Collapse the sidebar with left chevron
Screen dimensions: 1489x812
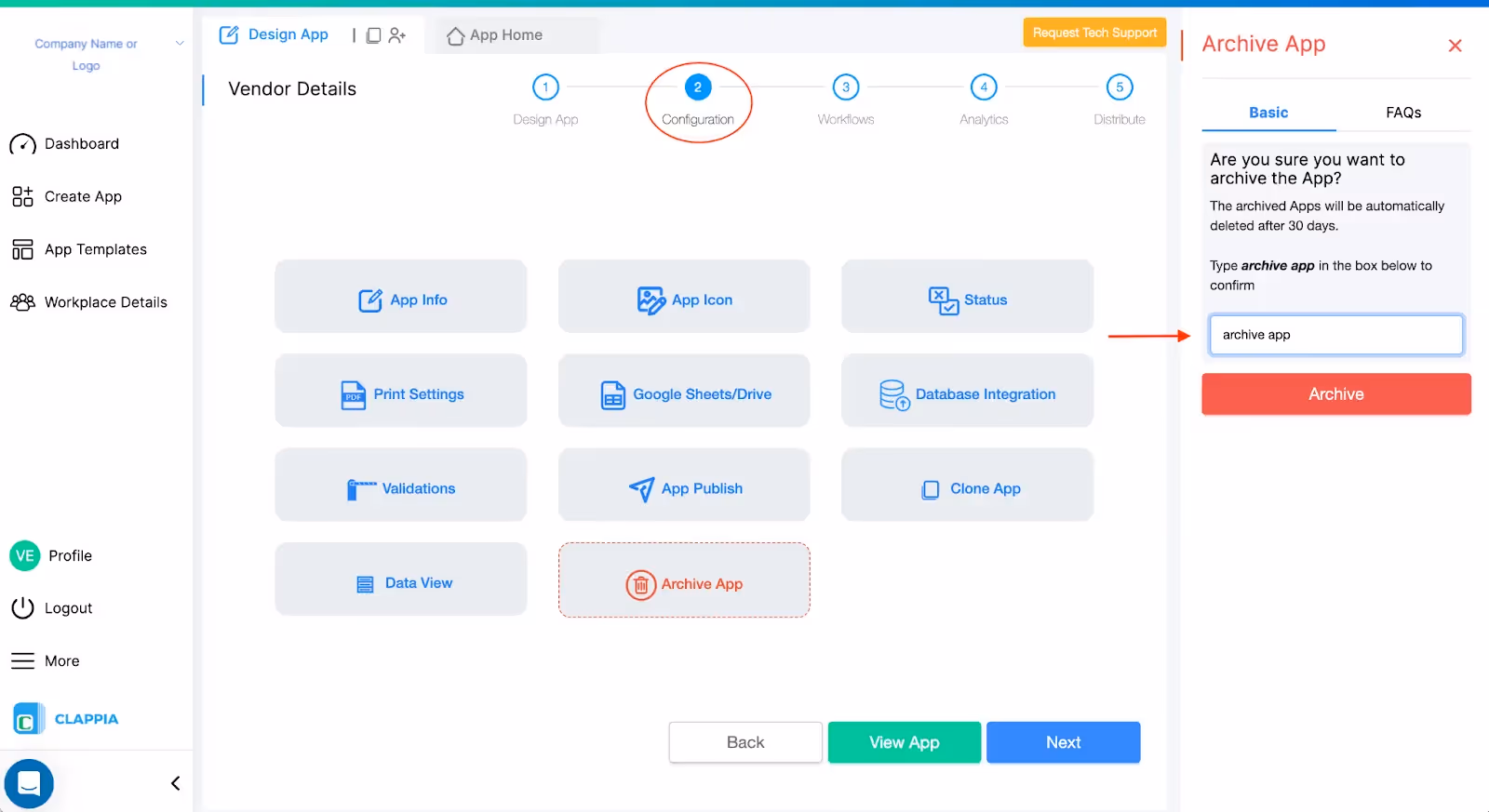pos(175,783)
